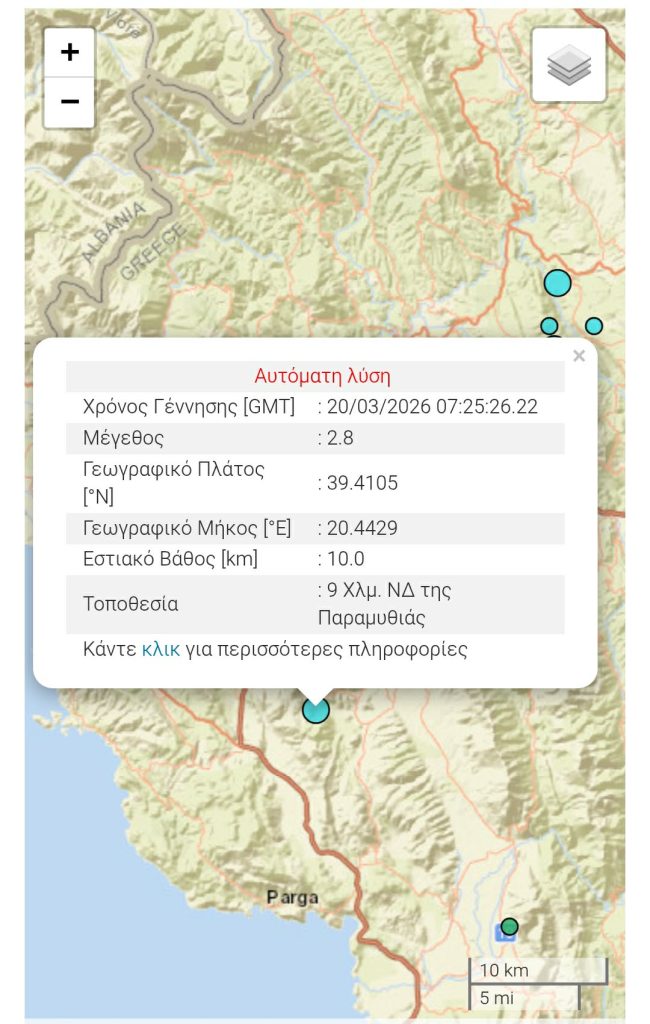The image size is (650, 1024).
Task: Follow the "κλικ" link for more information
Action: click(161, 649)
